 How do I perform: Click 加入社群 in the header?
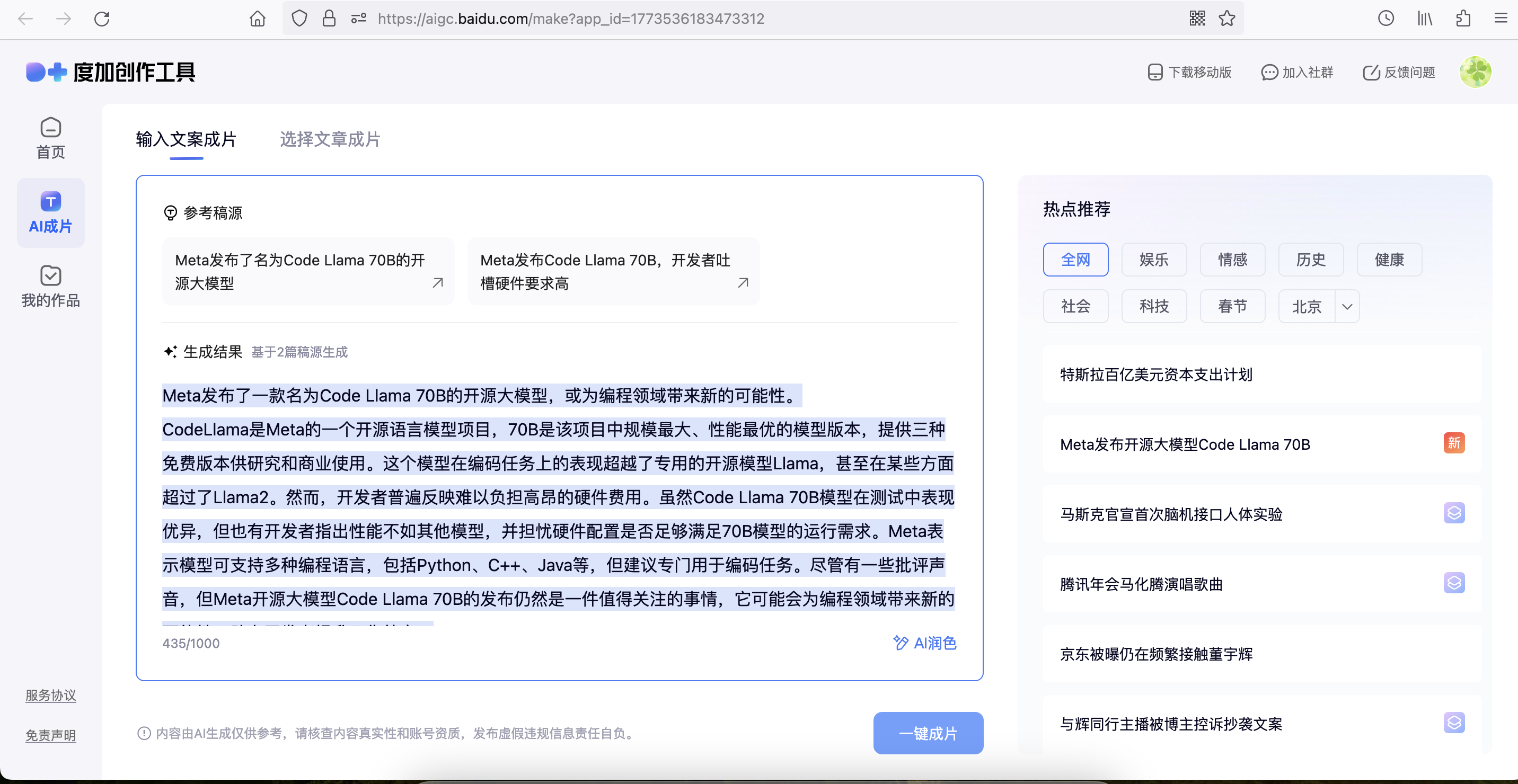click(1297, 72)
